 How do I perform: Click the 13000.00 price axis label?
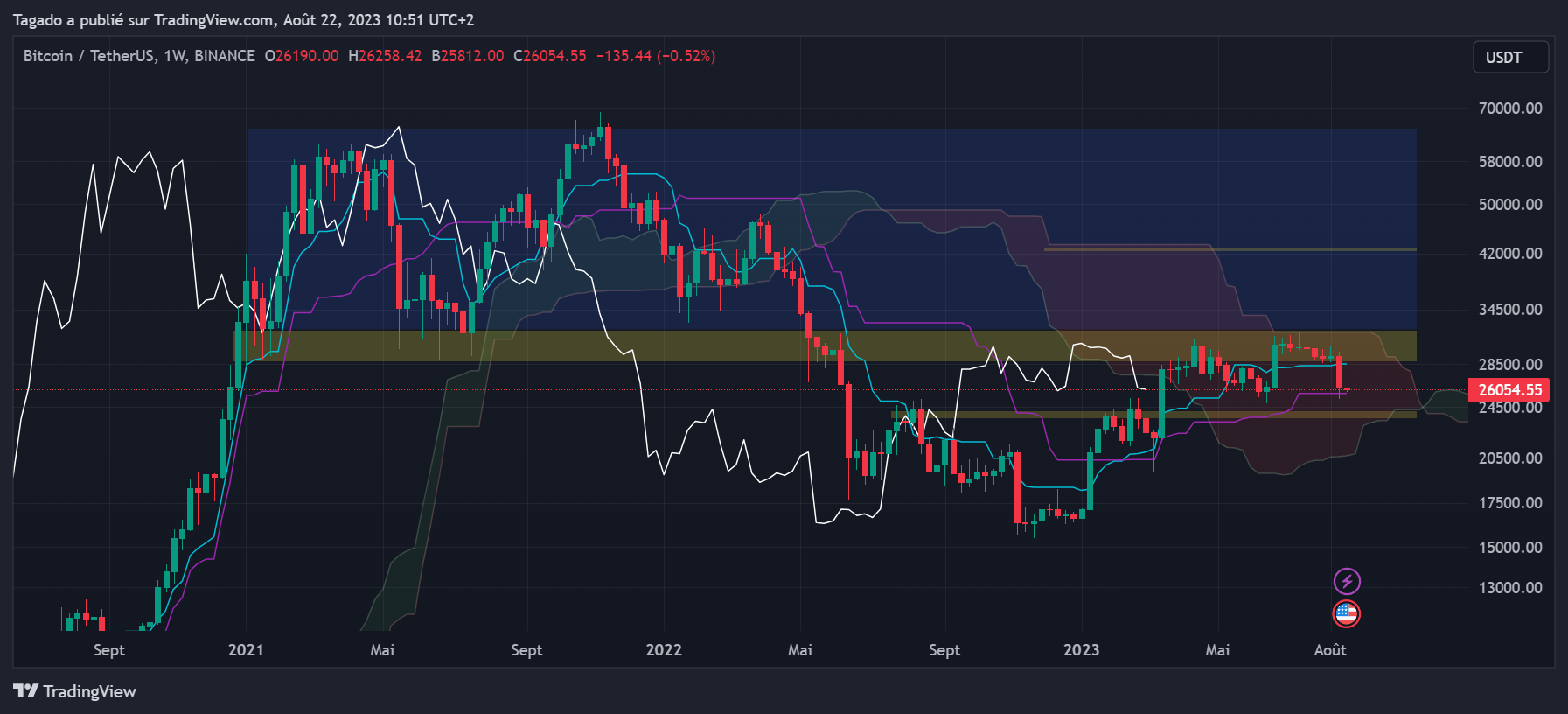tap(1510, 588)
